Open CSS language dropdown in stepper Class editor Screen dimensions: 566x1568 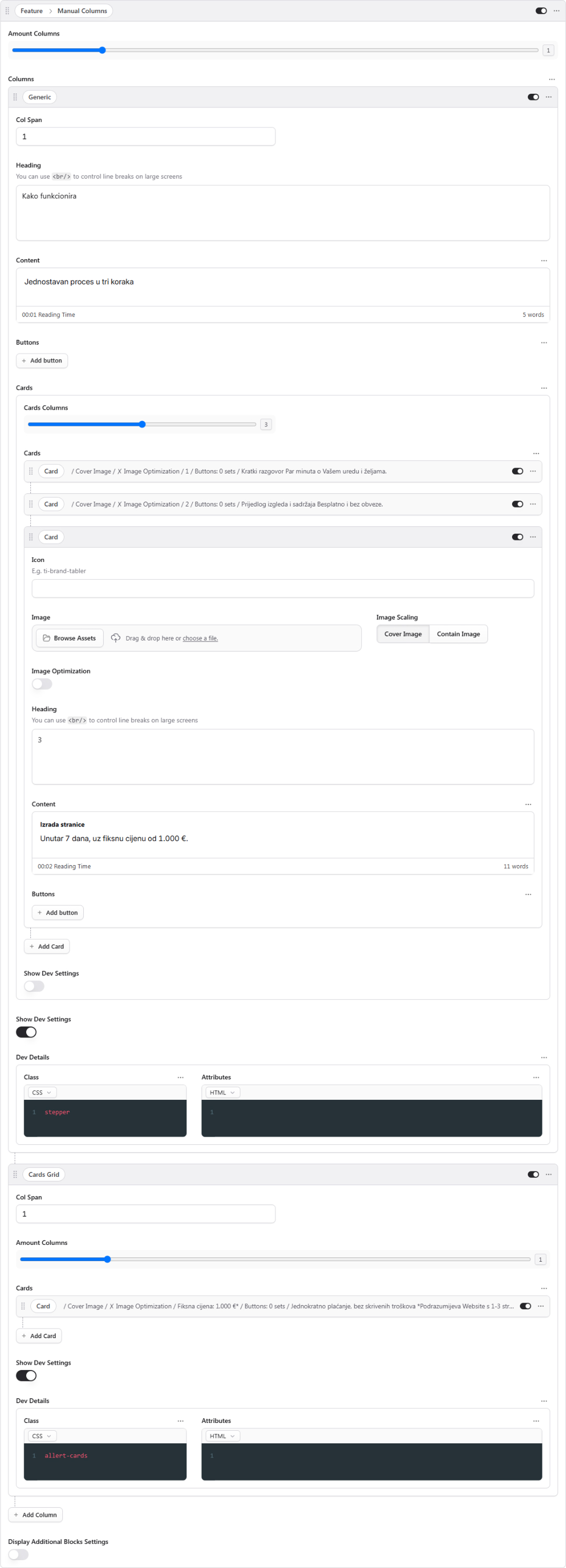(42, 1092)
